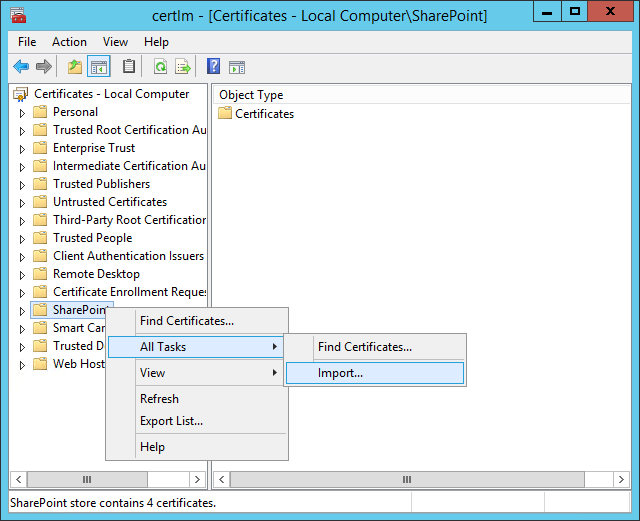Click the Object Type column header
The image size is (640, 521).
[x=421, y=95]
